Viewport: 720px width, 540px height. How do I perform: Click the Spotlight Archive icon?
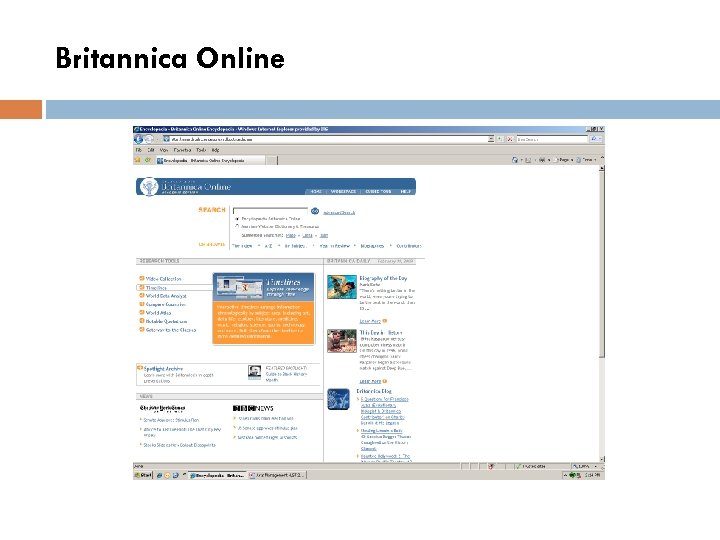pyautogui.click(x=140, y=368)
